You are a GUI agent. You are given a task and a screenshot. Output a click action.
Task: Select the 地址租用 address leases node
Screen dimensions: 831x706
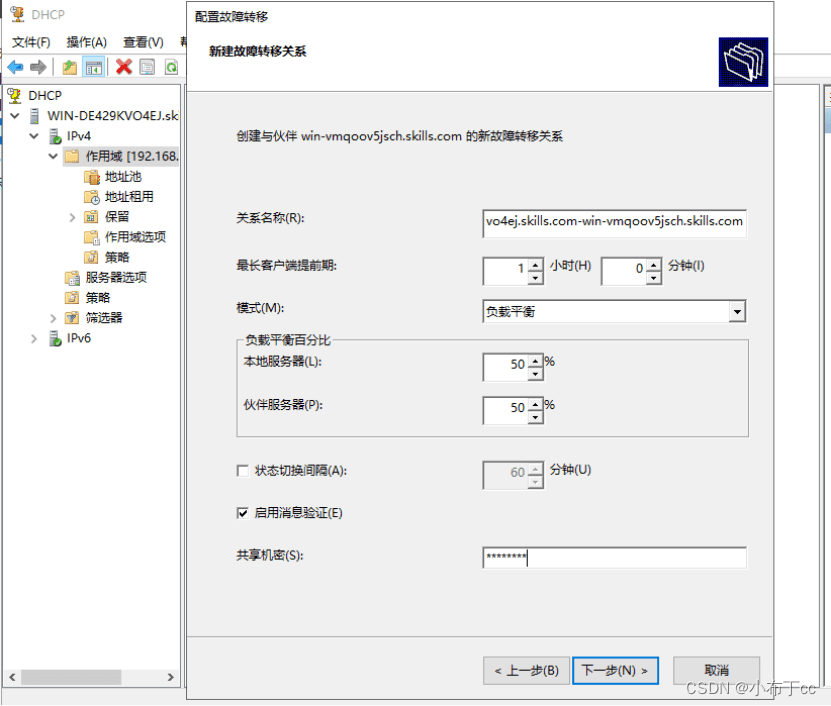128,196
